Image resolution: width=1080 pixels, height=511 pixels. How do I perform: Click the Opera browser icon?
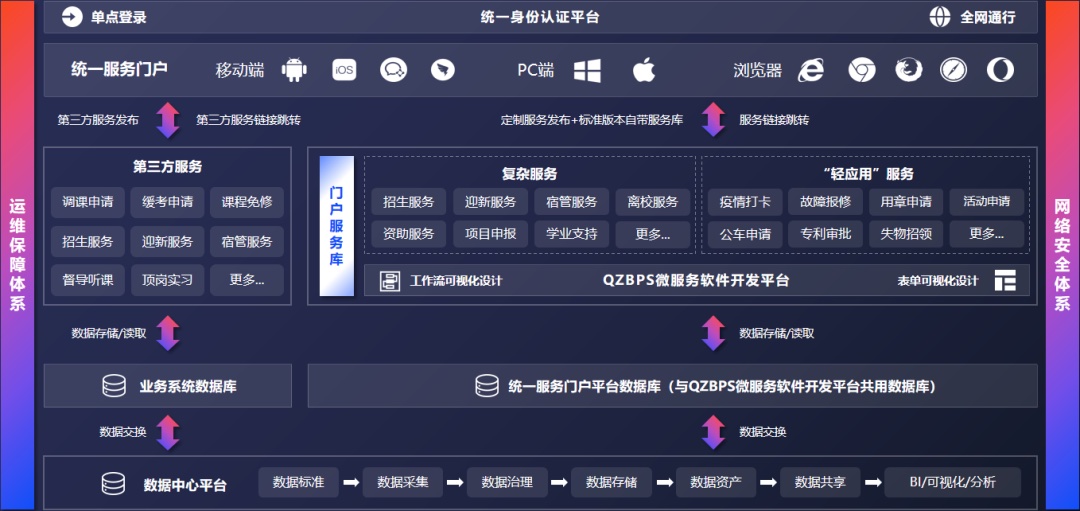1000,70
